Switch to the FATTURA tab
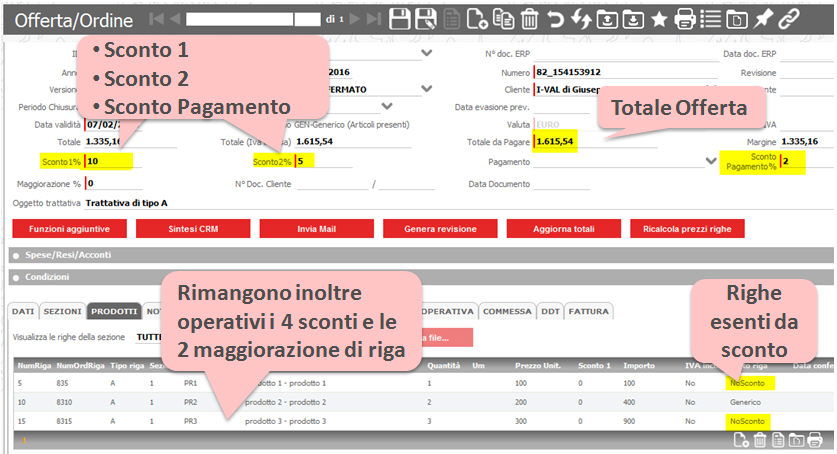Viewport: 837px width, 454px height. (588, 311)
